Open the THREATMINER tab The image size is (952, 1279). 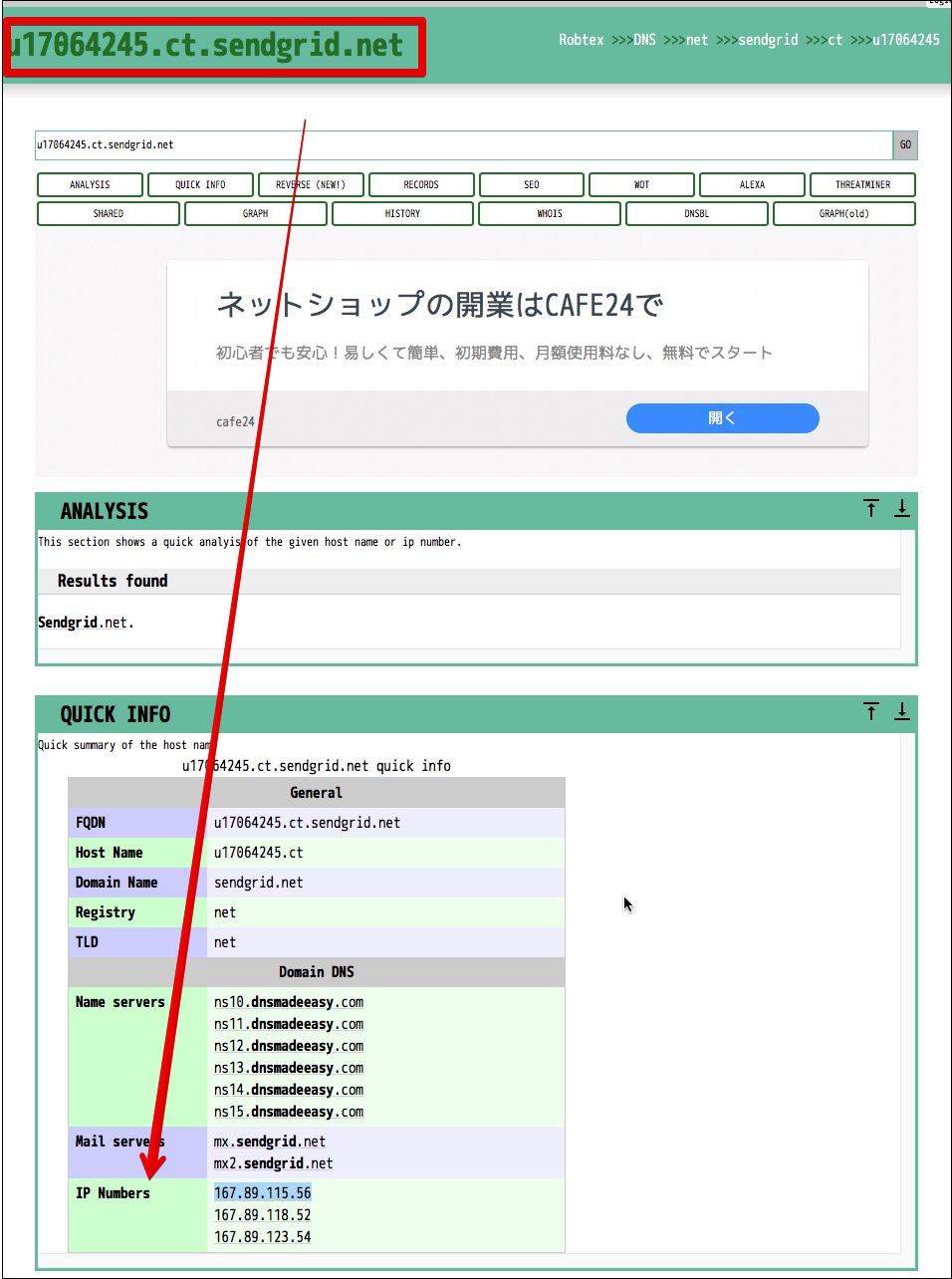[862, 185]
